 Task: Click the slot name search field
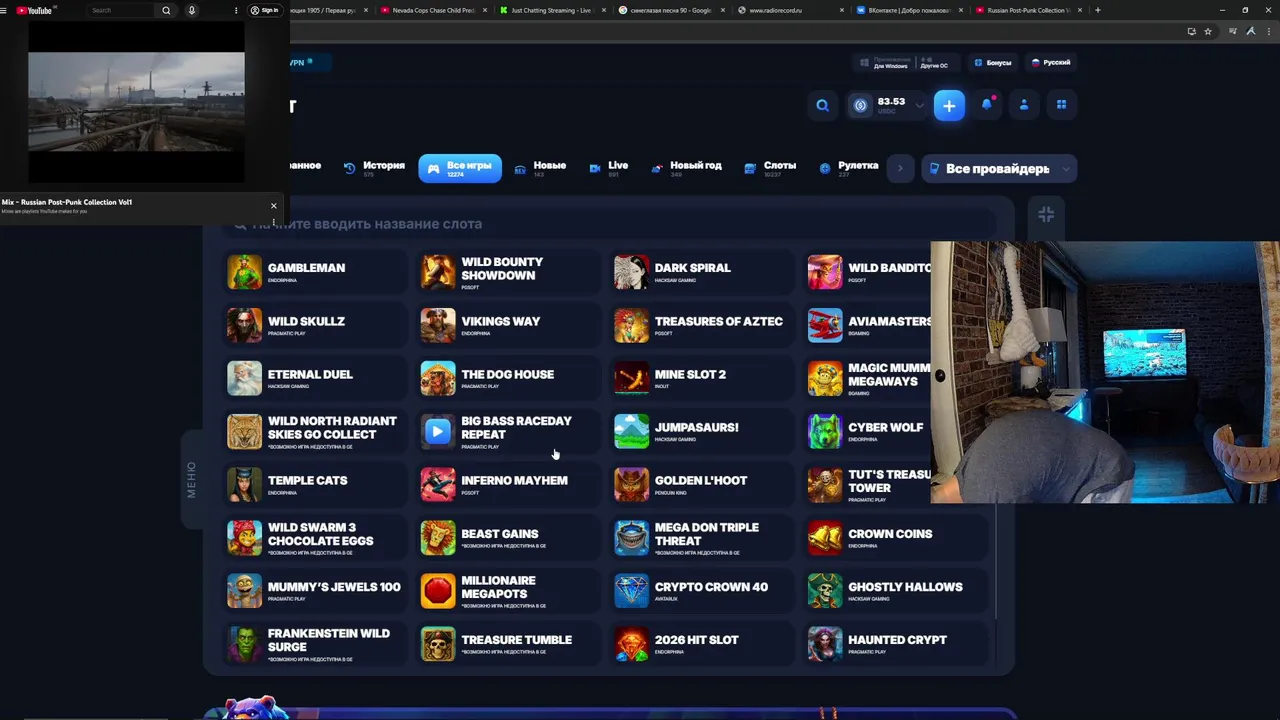(610, 224)
